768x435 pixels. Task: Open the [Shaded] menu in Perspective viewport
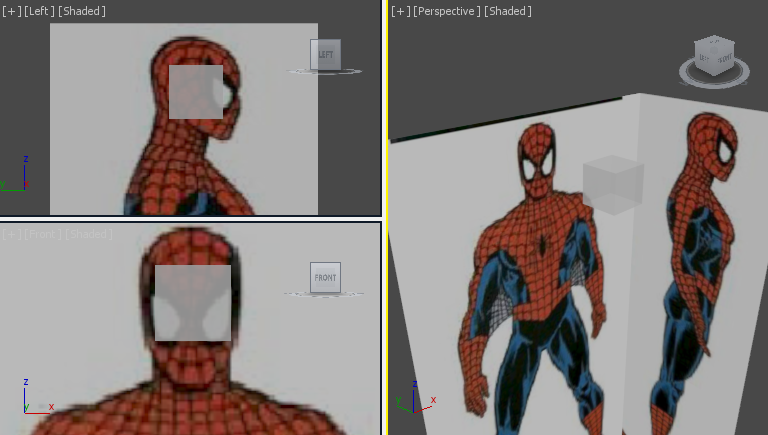click(507, 11)
